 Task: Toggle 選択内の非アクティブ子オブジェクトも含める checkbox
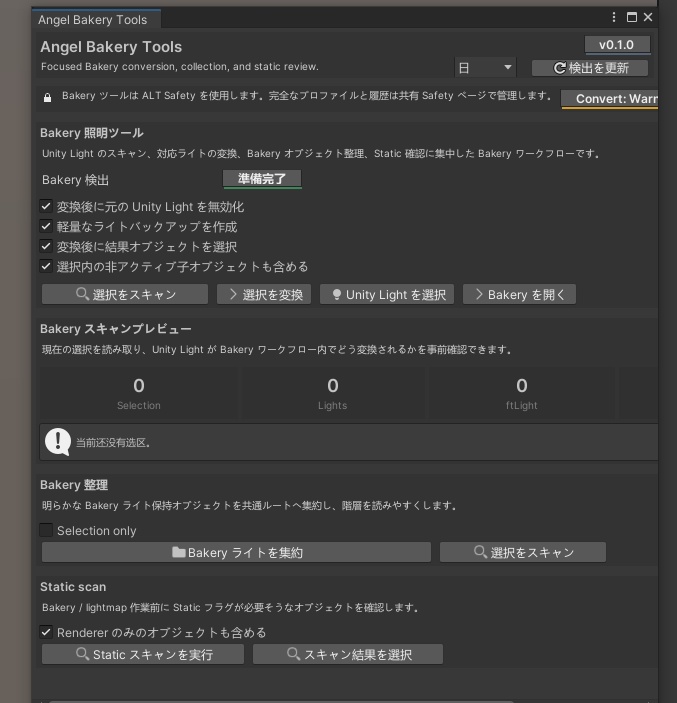point(46,266)
